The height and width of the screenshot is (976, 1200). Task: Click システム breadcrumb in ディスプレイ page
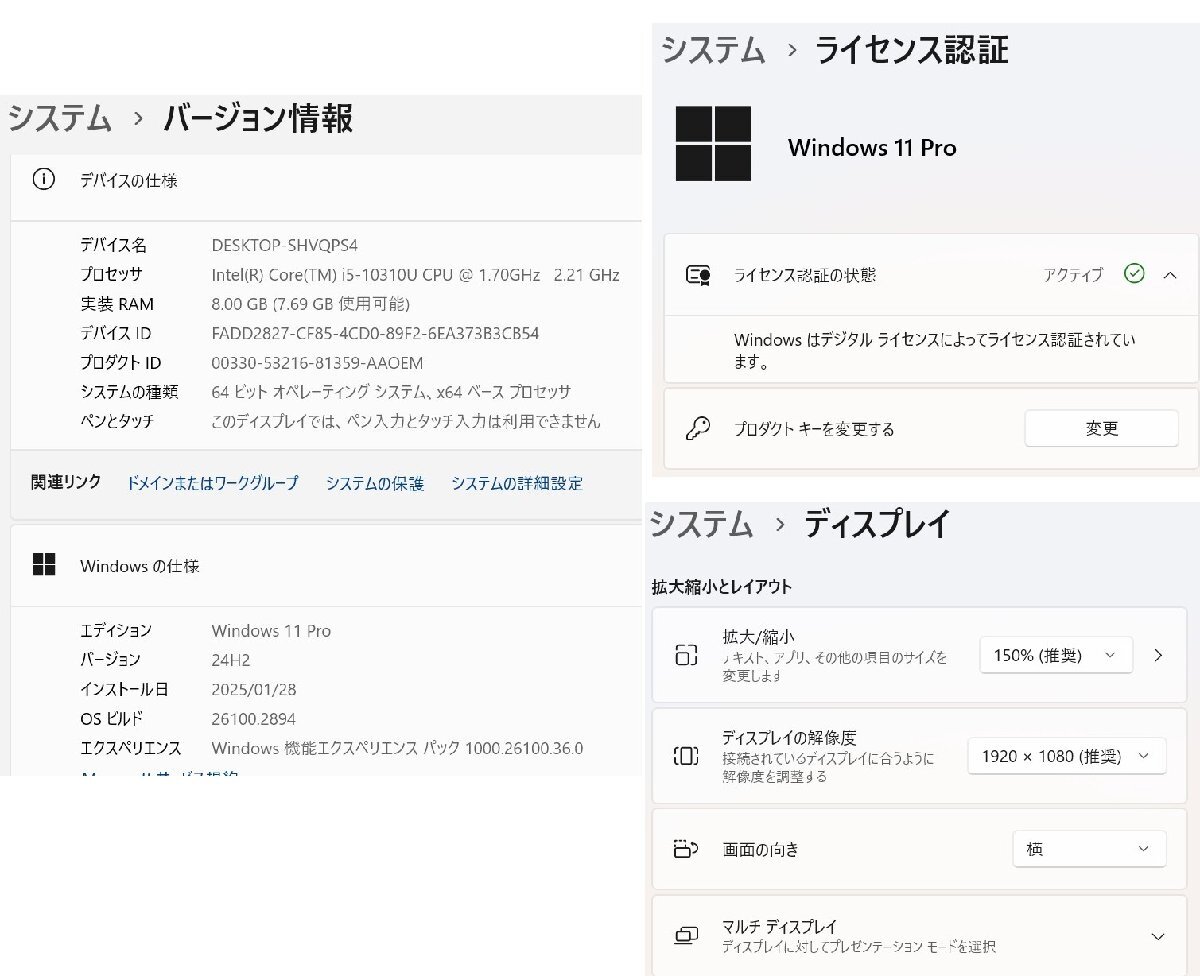click(x=701, y=523)
